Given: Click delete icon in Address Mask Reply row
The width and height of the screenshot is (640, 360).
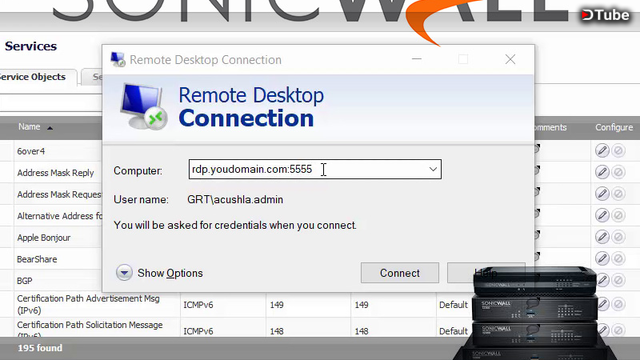Looking at the screenshot, I should pos(619,172).
